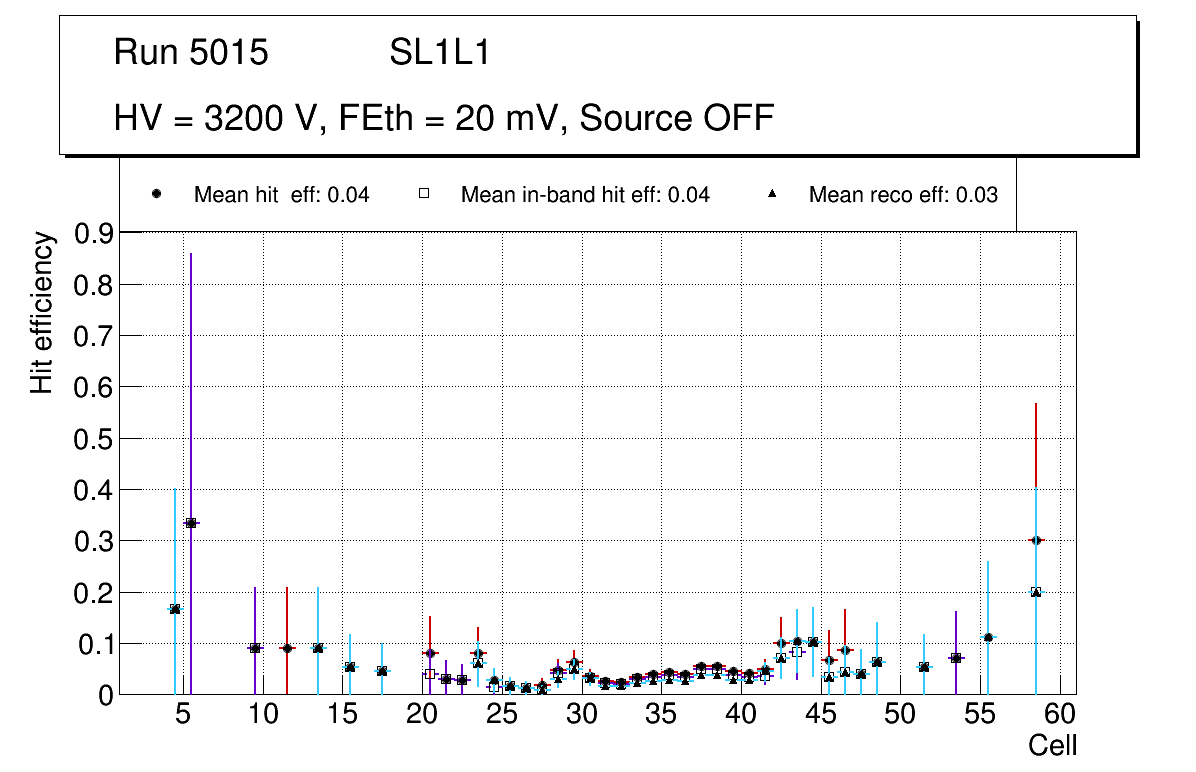Image resolution: width=1196 pixels, height=772 pixels.
Task: Select the filled circle near 0.3 at cell 58
Action: click(1036, 540)
